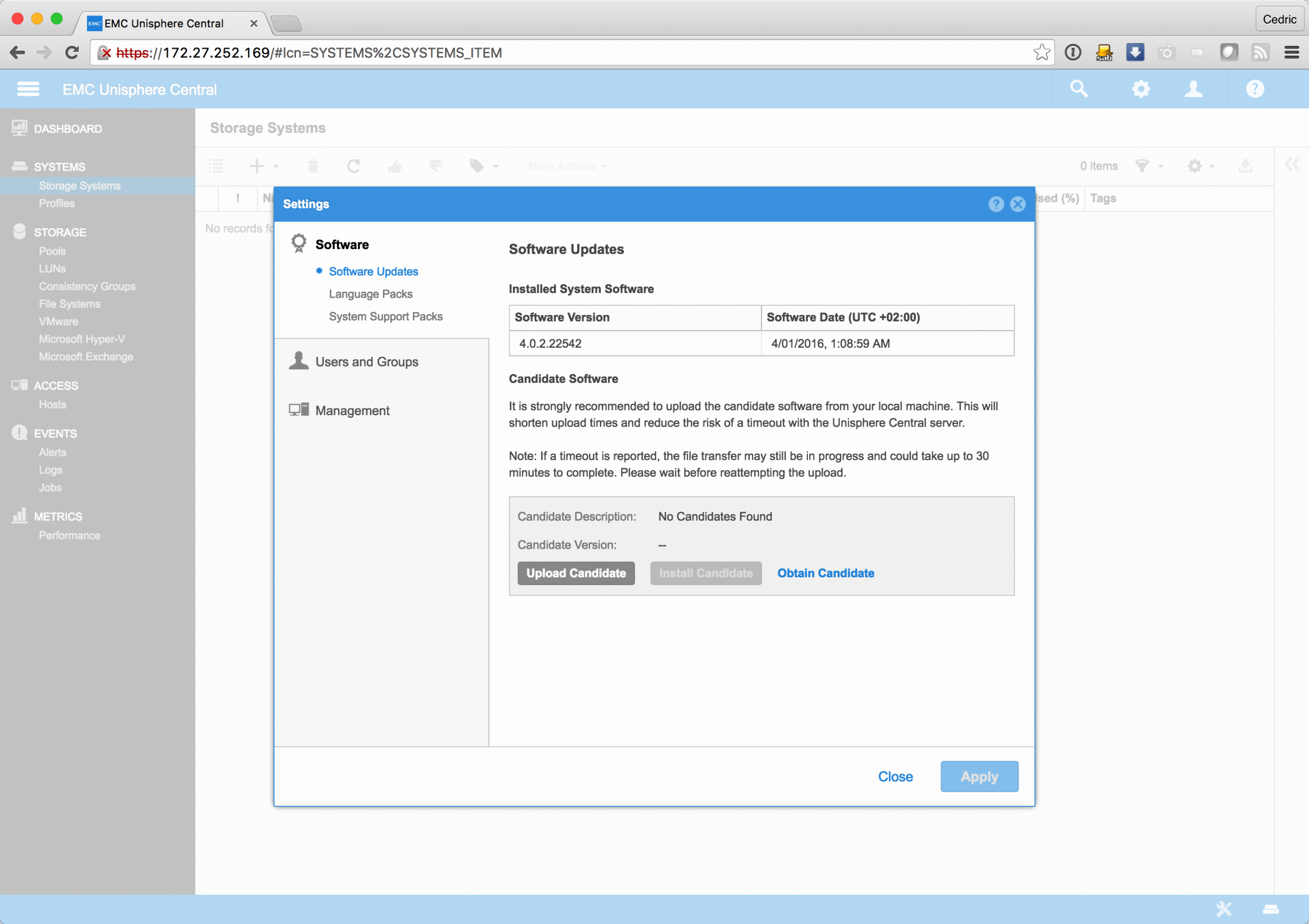1309x924 pixels.
Task: Open the Chrome menu button
Action: pos(1291,53)
